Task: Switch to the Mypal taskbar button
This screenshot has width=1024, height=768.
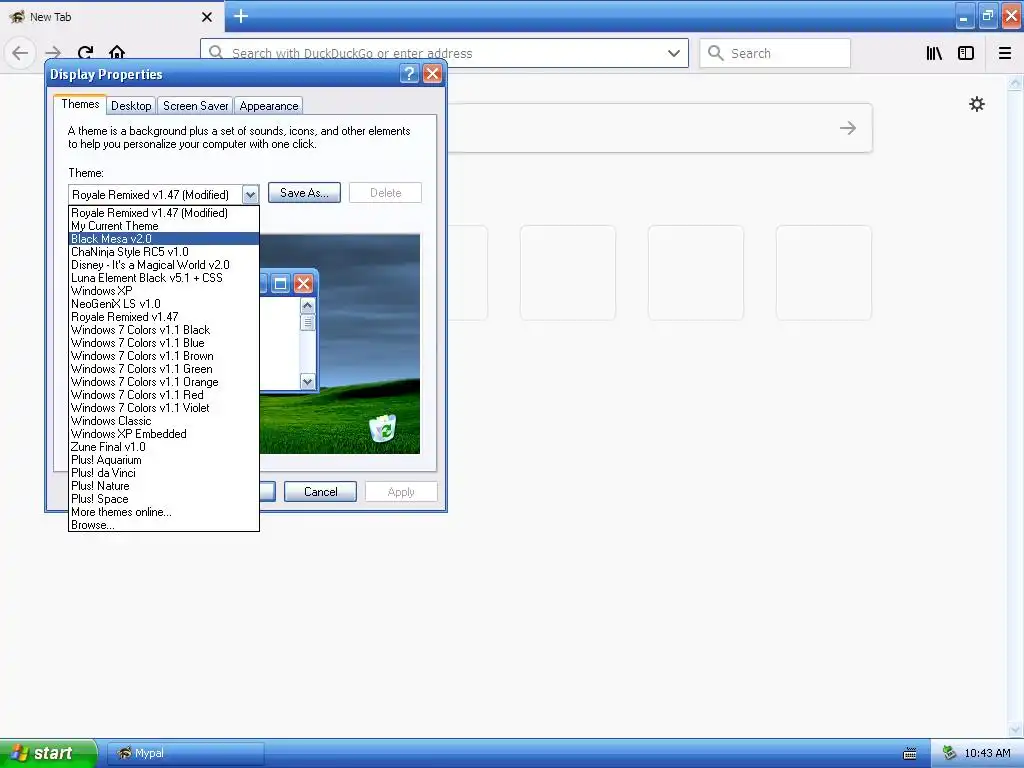Action: (x=185, y=753)
